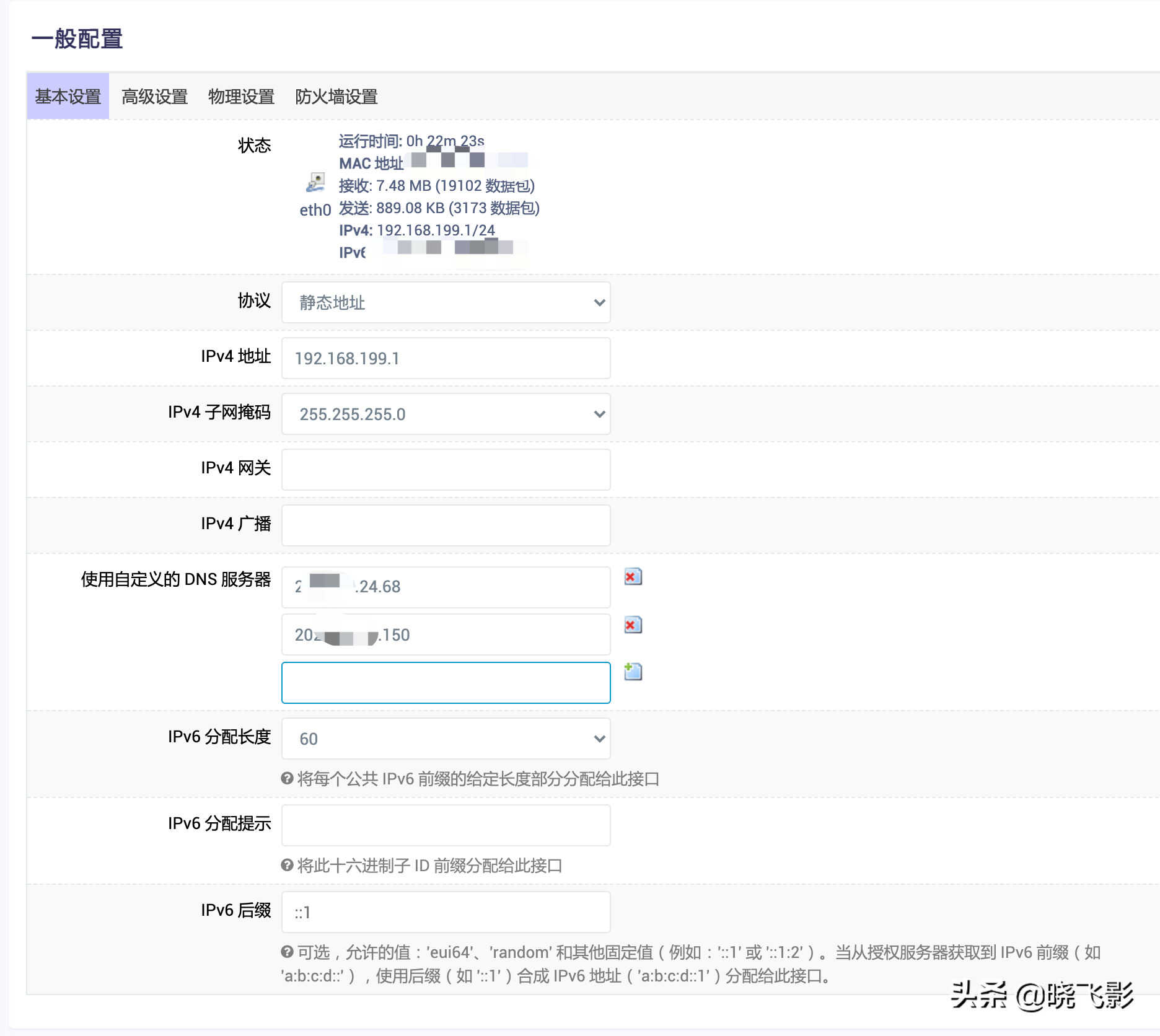Click the help icon under IPv6 分配长度
Screen dimensions: 1160x1036
[287, 778]
